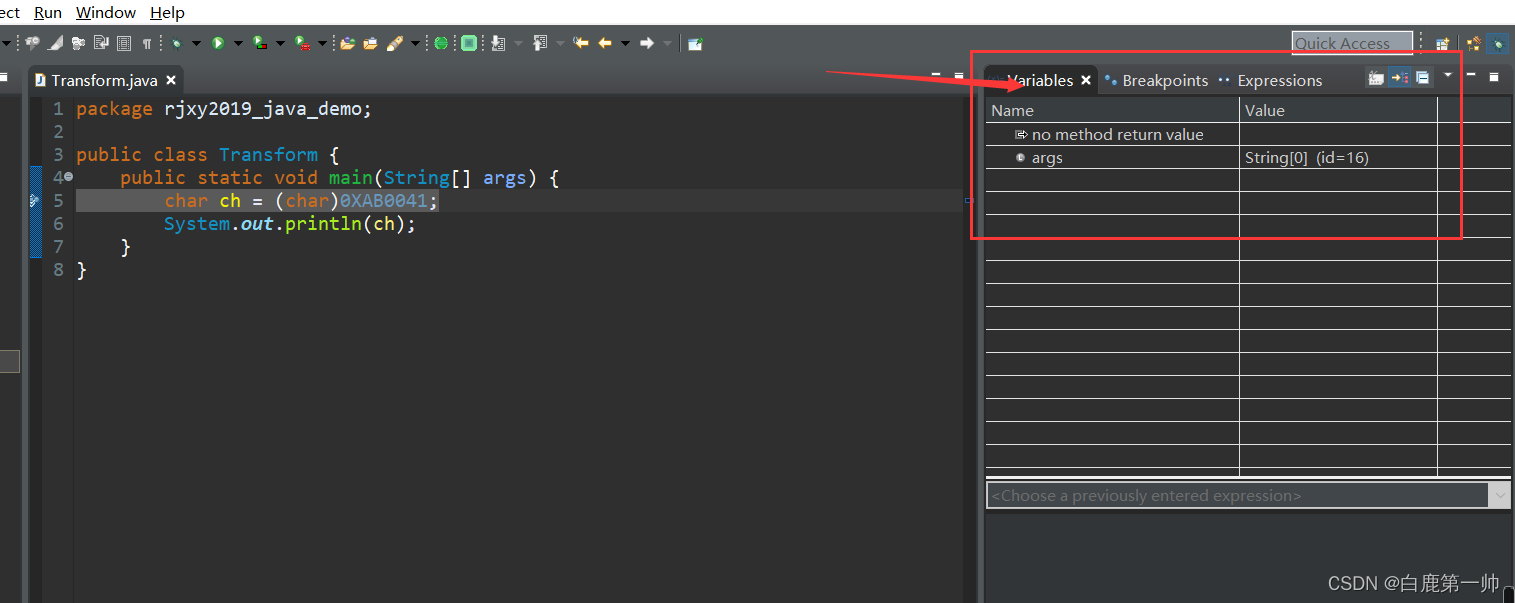Minimize the Variables view panel
Screen dimensions: 1515x603
(1471, 75)
